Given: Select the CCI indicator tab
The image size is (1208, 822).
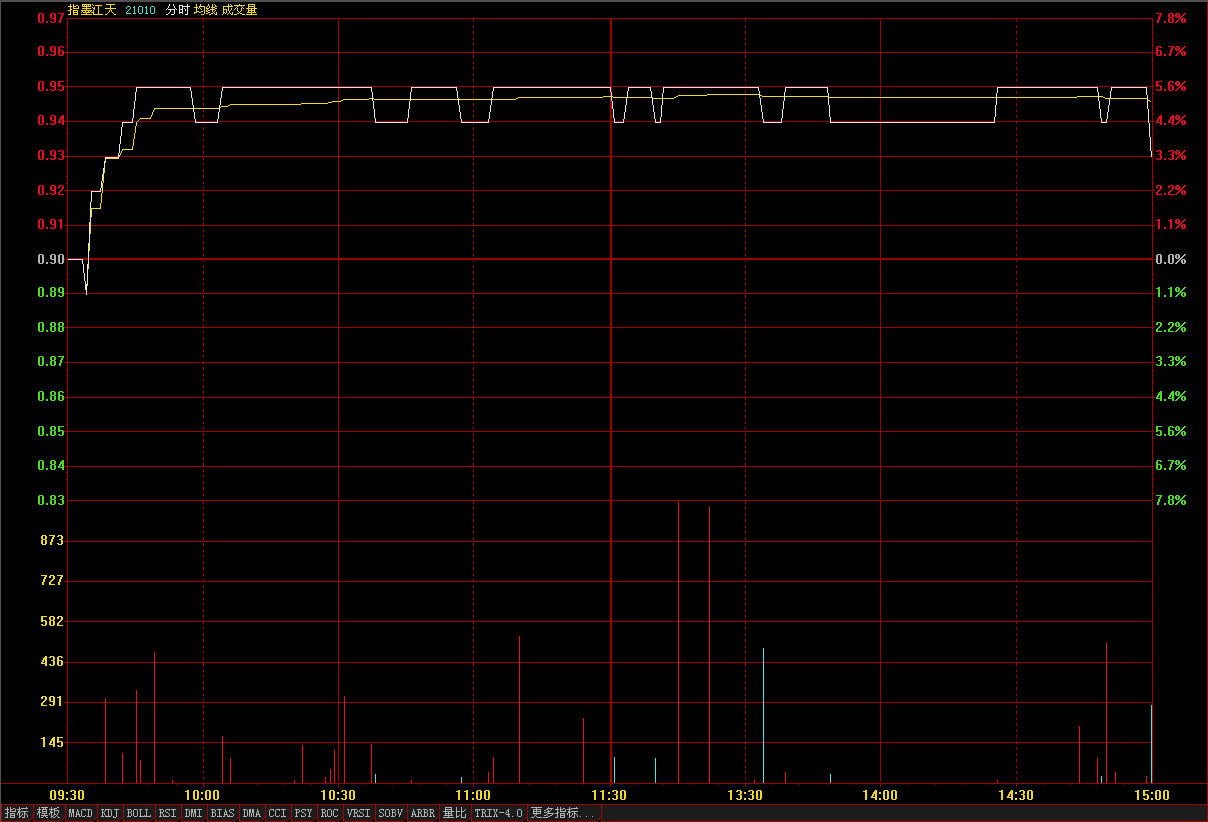Looking at the screenshot, I should coord(278,813).
